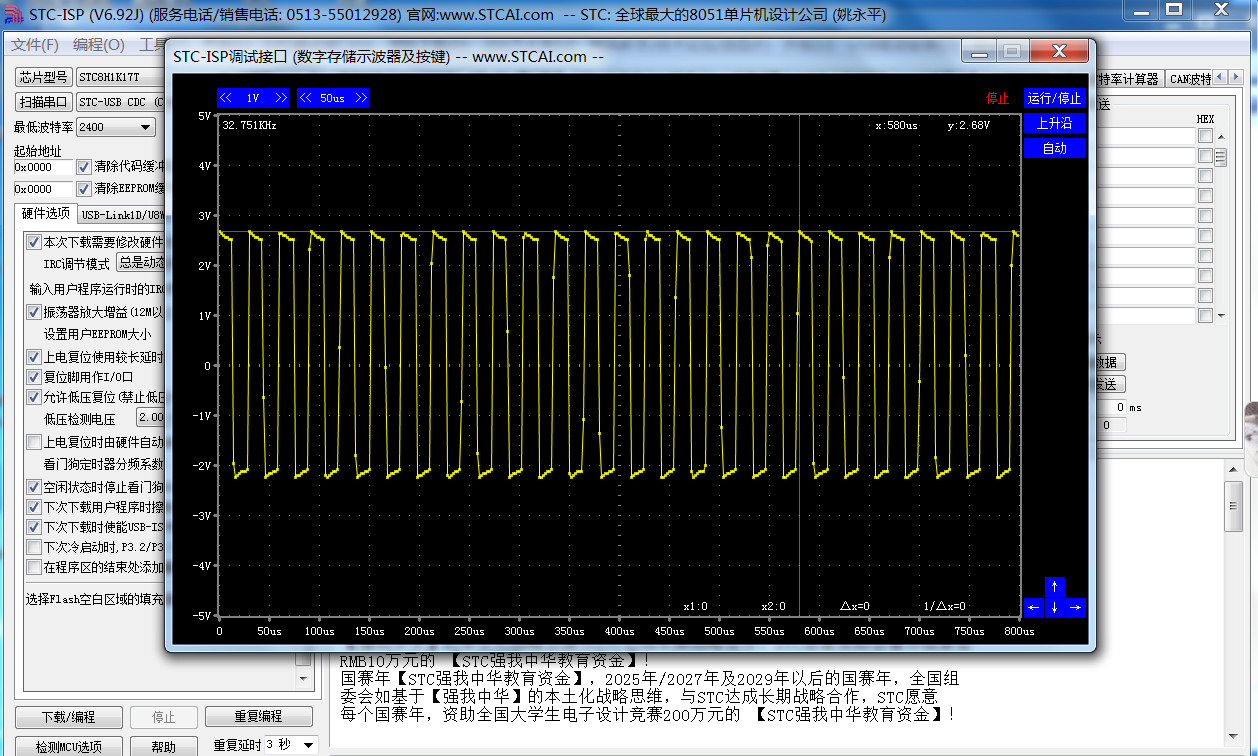Decrease time base with left arrows by 50us
The width and height of the screenshot is (1258, 756).
pyautogui.click(x=307, y=98)
